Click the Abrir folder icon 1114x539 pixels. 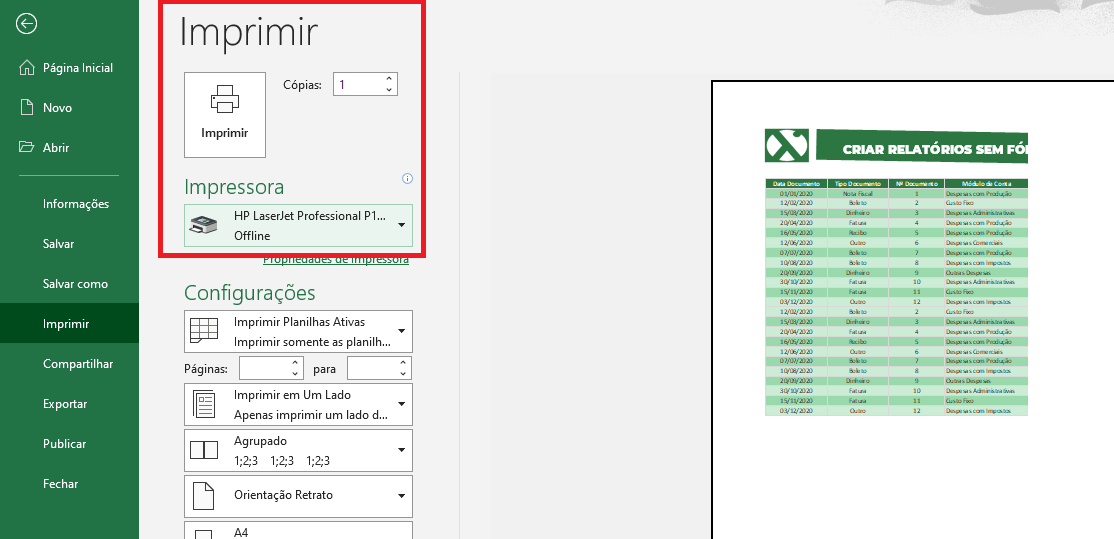tap(27, 148)
